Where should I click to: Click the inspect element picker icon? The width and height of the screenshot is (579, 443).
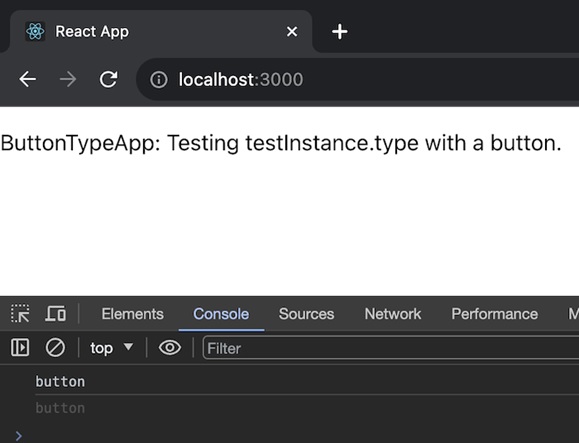[20, 314]
